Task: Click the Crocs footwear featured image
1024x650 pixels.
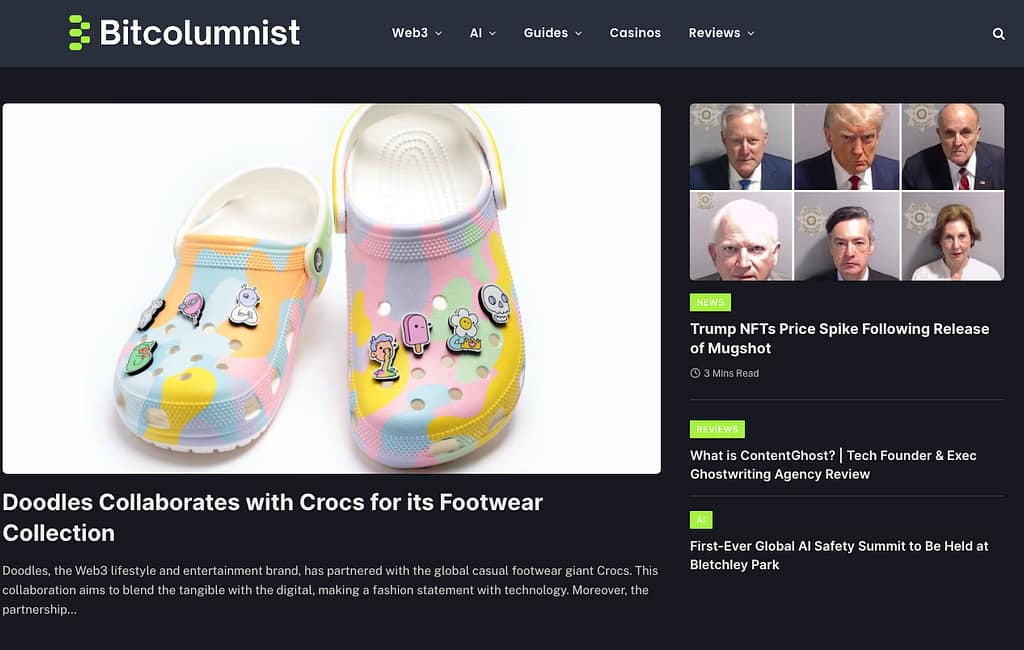Action: tap(333, 287)
